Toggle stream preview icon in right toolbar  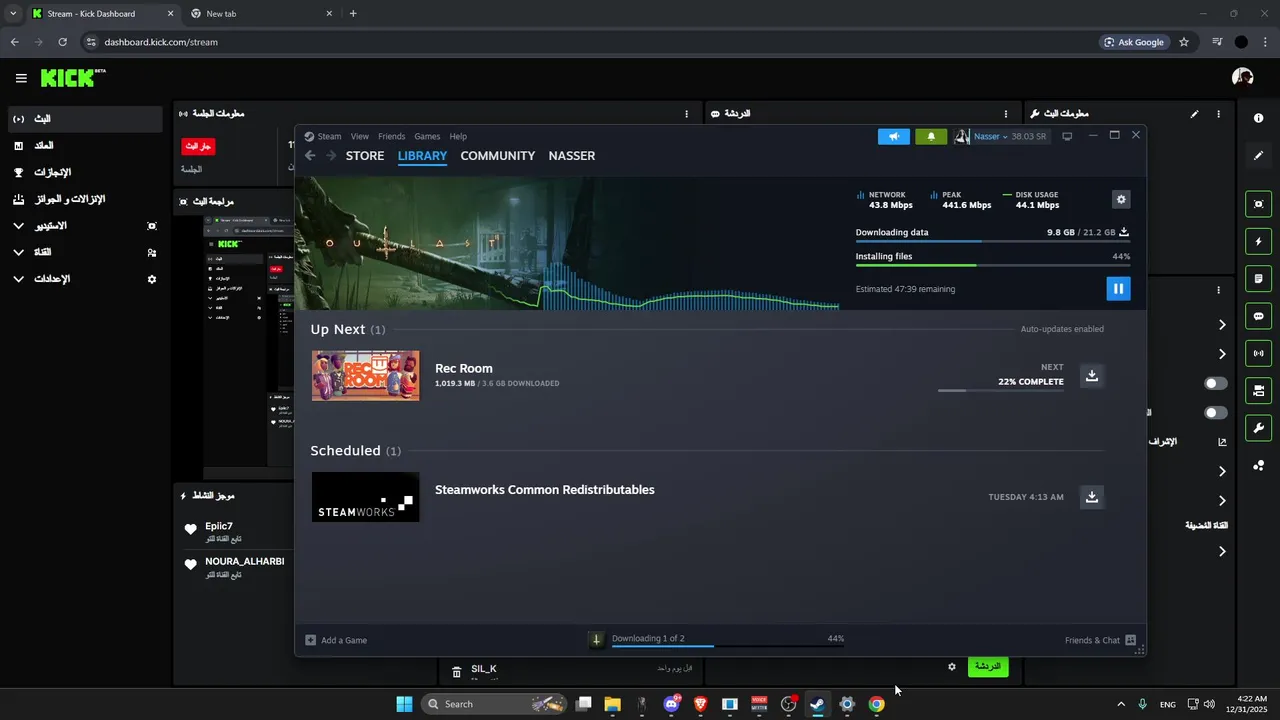pyautogui.click(x=1258, y=204)
